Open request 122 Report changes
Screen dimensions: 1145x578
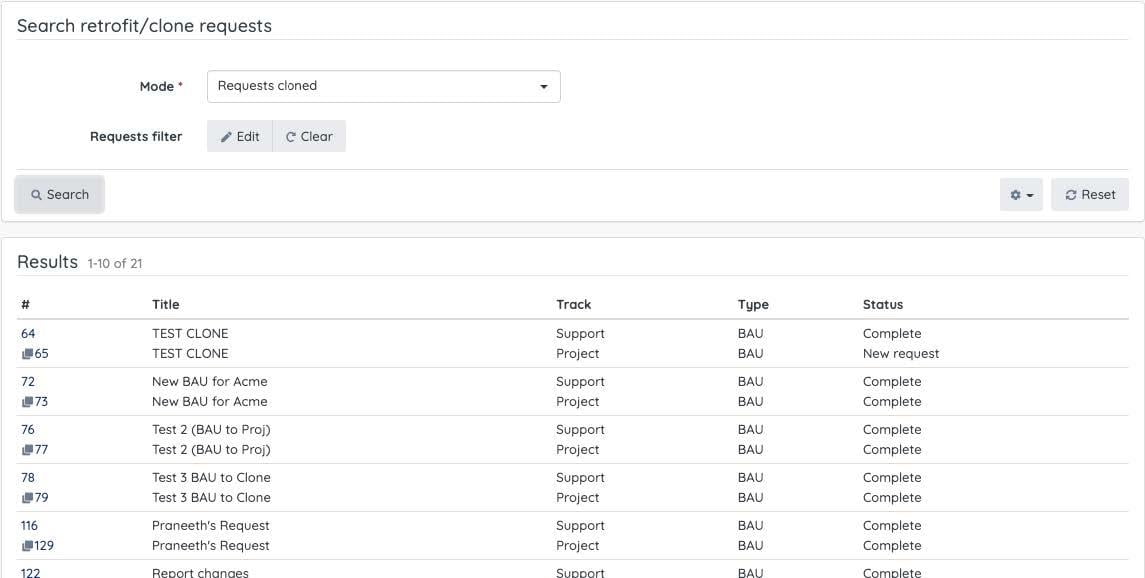click(29, 570)
